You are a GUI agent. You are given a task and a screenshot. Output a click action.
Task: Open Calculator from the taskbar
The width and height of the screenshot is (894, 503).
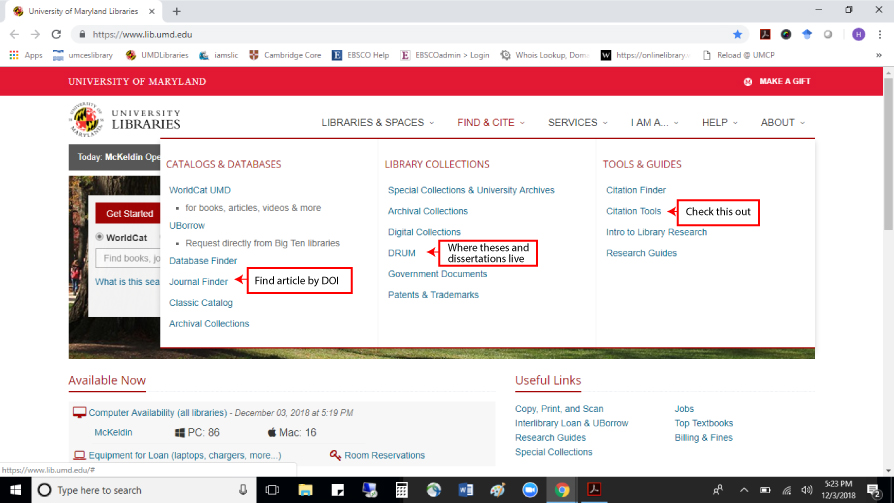tap(401, 490)
